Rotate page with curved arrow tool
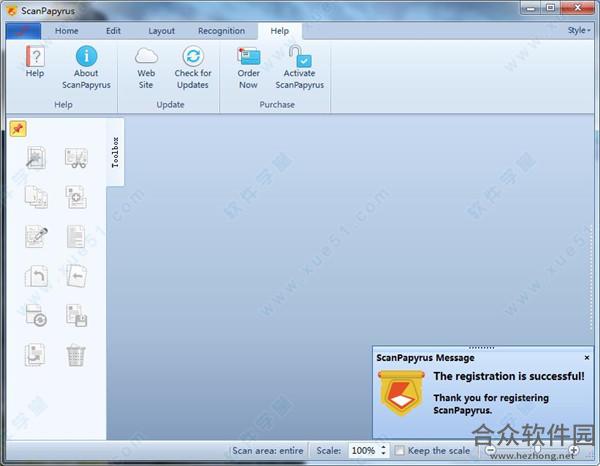 coord(36,276)
